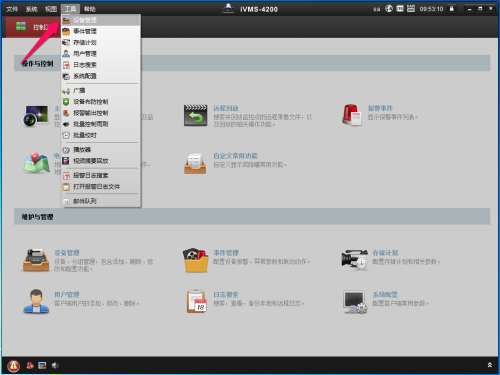Select 设备管理 in the Tools dropdown menu
The height and width of the screenshot is (375, 500).
coord(101,20)
